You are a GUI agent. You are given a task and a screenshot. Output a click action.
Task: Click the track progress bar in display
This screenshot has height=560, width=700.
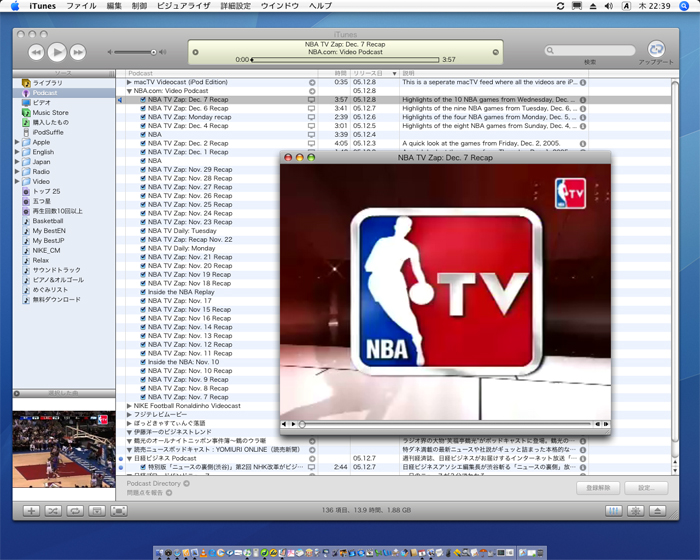pyautogui.click(x=345, y=59)
